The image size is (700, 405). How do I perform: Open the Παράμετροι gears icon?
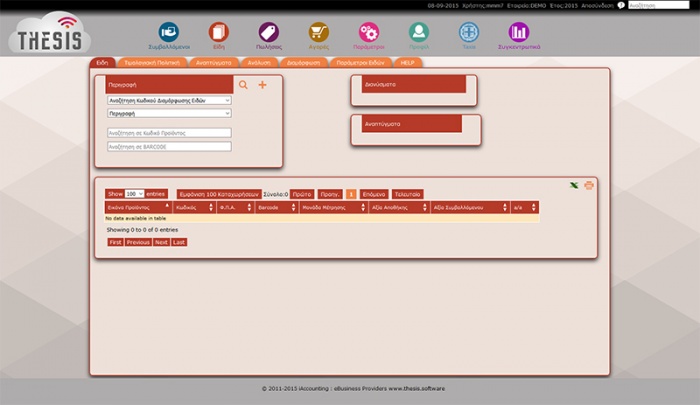coord(368,32)
